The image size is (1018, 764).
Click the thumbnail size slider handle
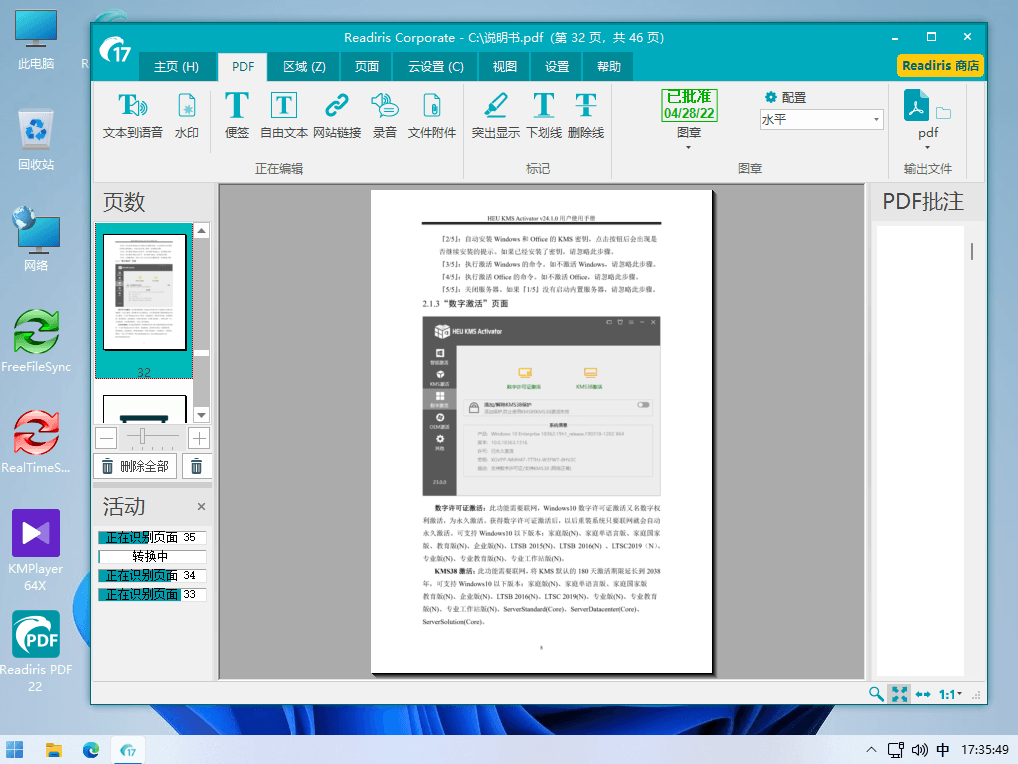pyautogui.click(x=142, y=436)
